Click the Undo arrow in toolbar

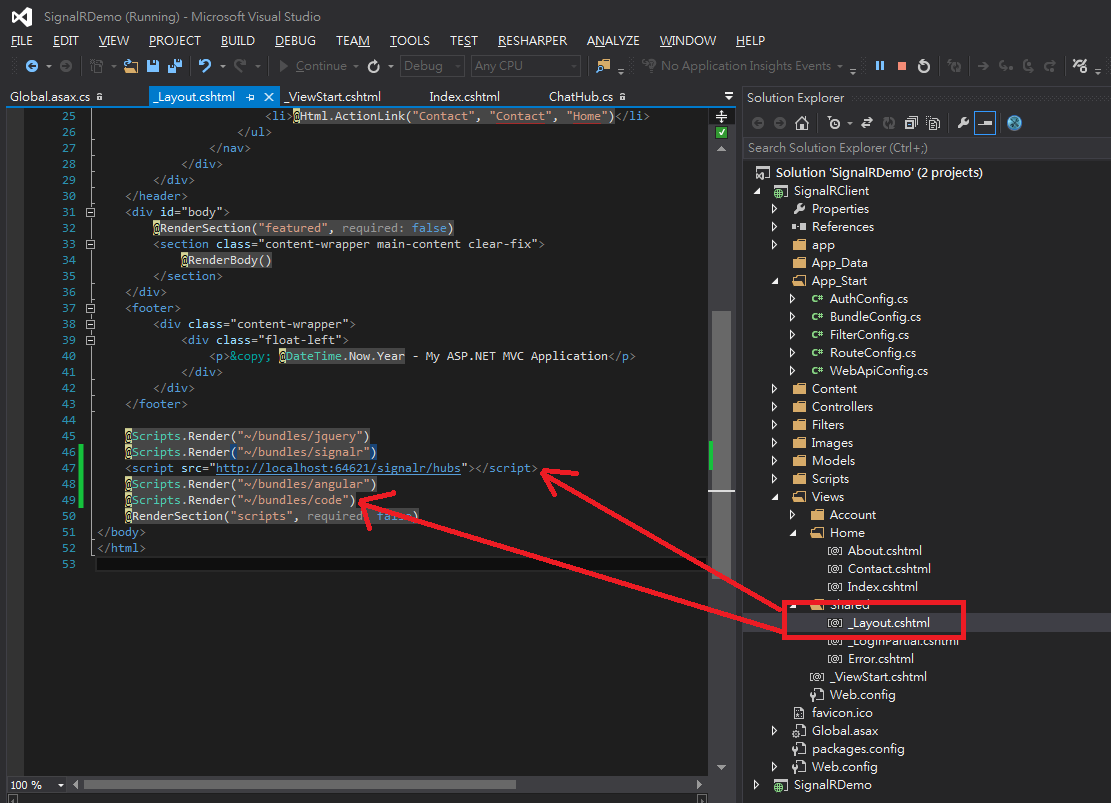tap(204, 66)
